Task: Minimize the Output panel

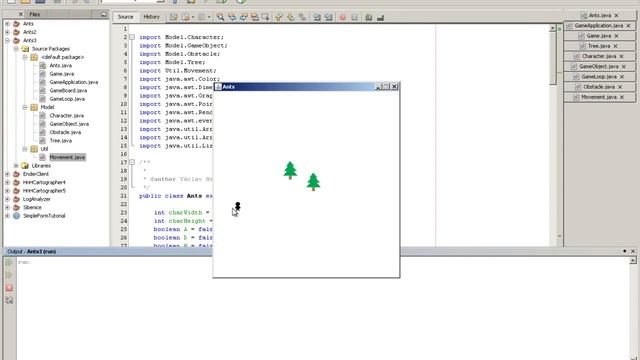Action: pyautogui.click(x=624, y=251)
